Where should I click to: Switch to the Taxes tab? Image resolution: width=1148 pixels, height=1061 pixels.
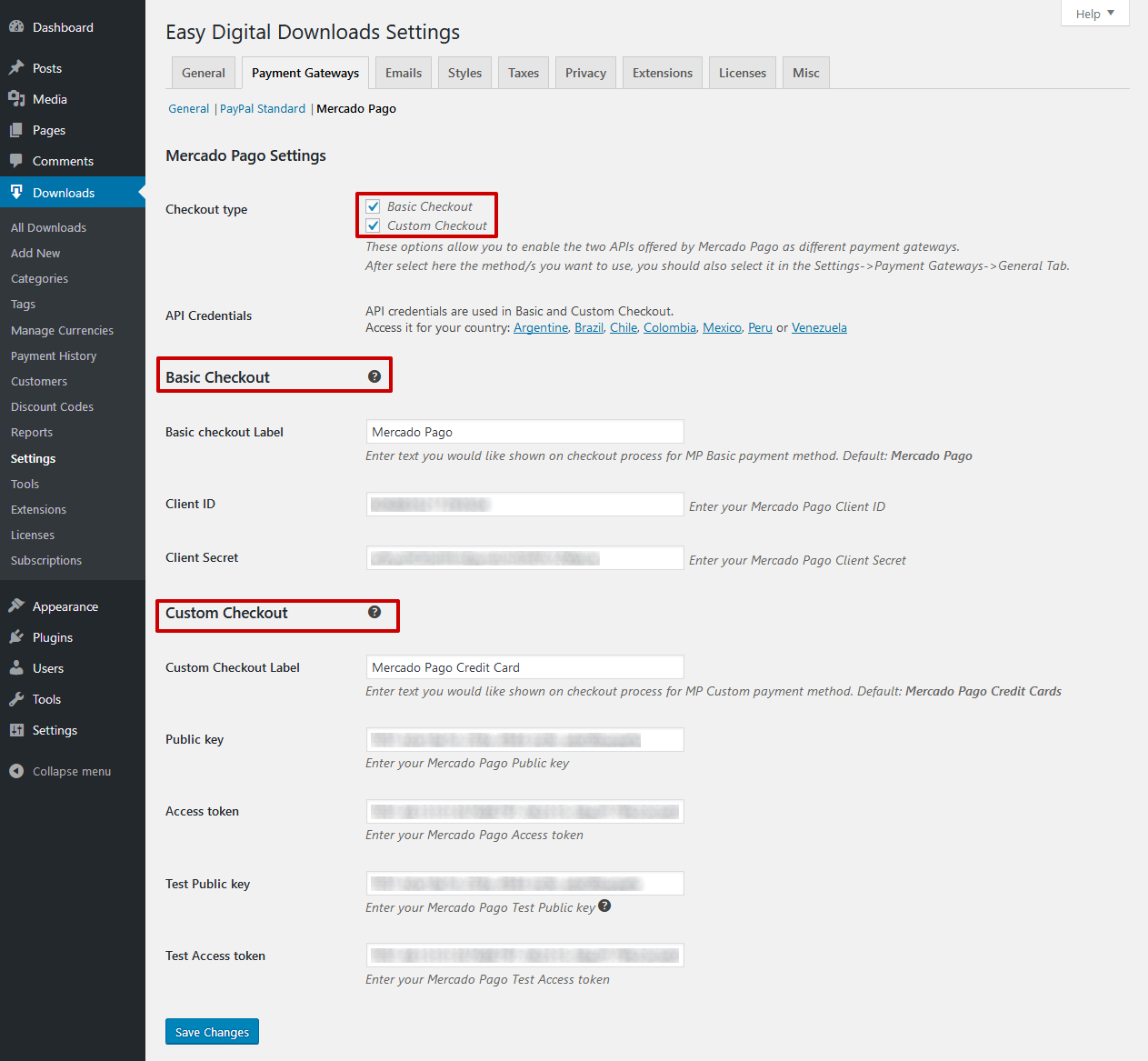click(524, 73)
